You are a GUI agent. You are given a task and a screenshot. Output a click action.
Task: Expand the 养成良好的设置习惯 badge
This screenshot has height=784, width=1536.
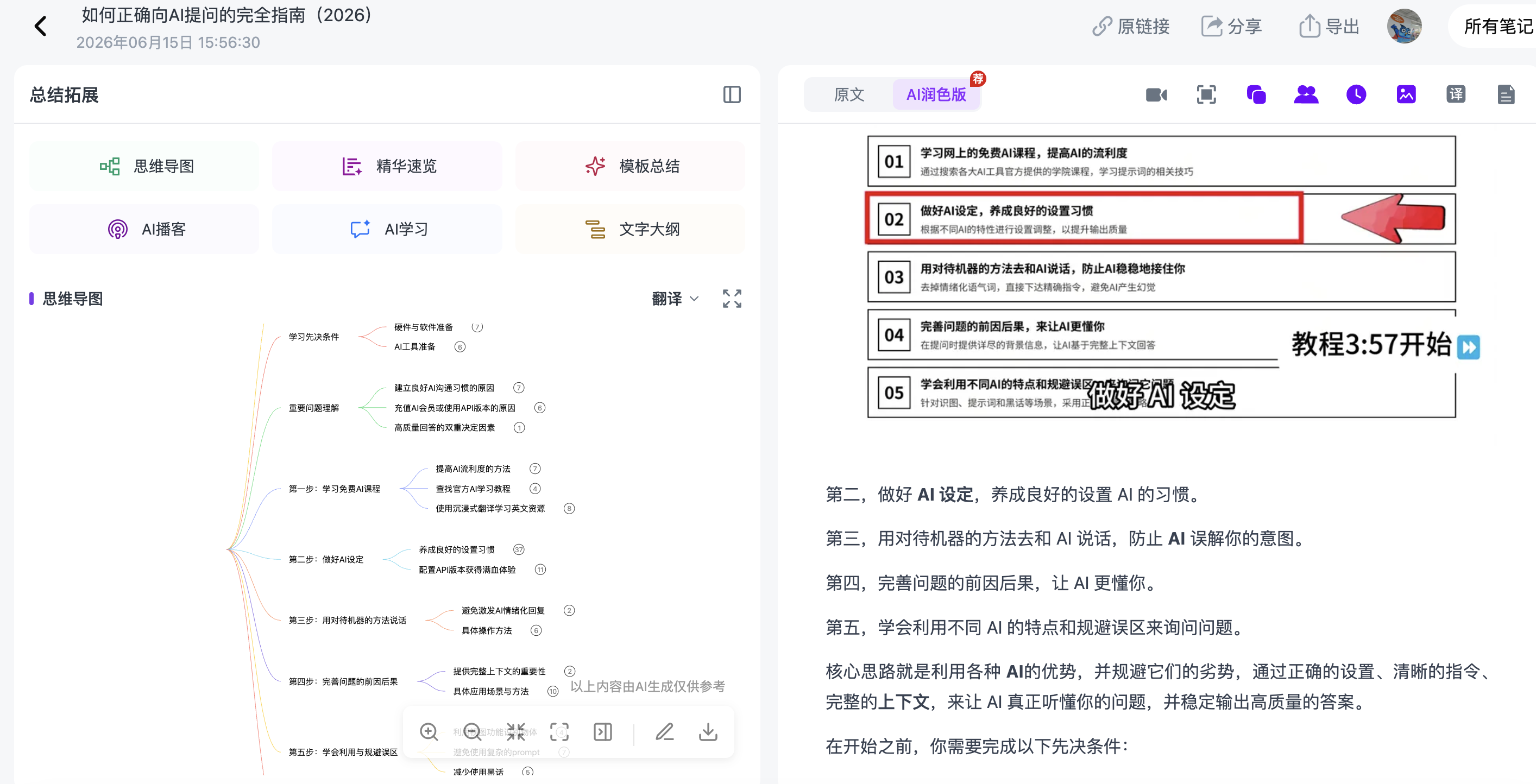(x=519, y=549)
